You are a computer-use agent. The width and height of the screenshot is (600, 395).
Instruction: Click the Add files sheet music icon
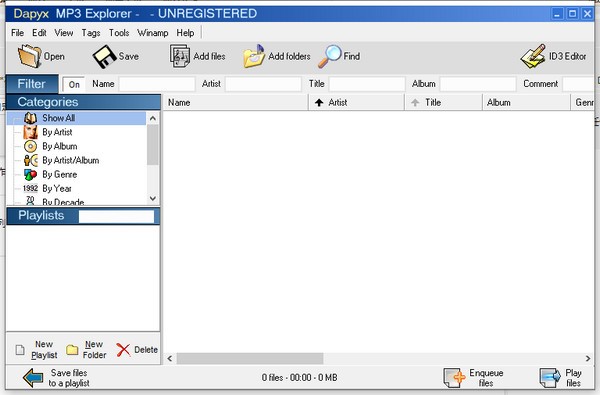point(179,56)
